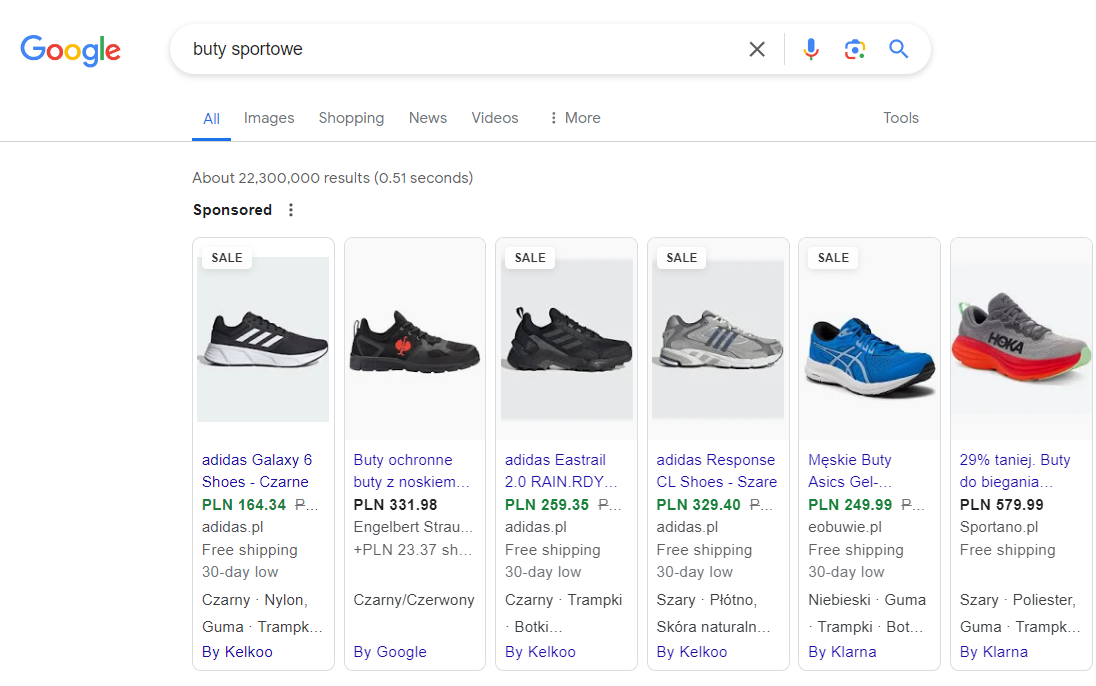1096x686 pixels.
Task: Start voice search with microphone icon
Action: (x=811, y=49)
